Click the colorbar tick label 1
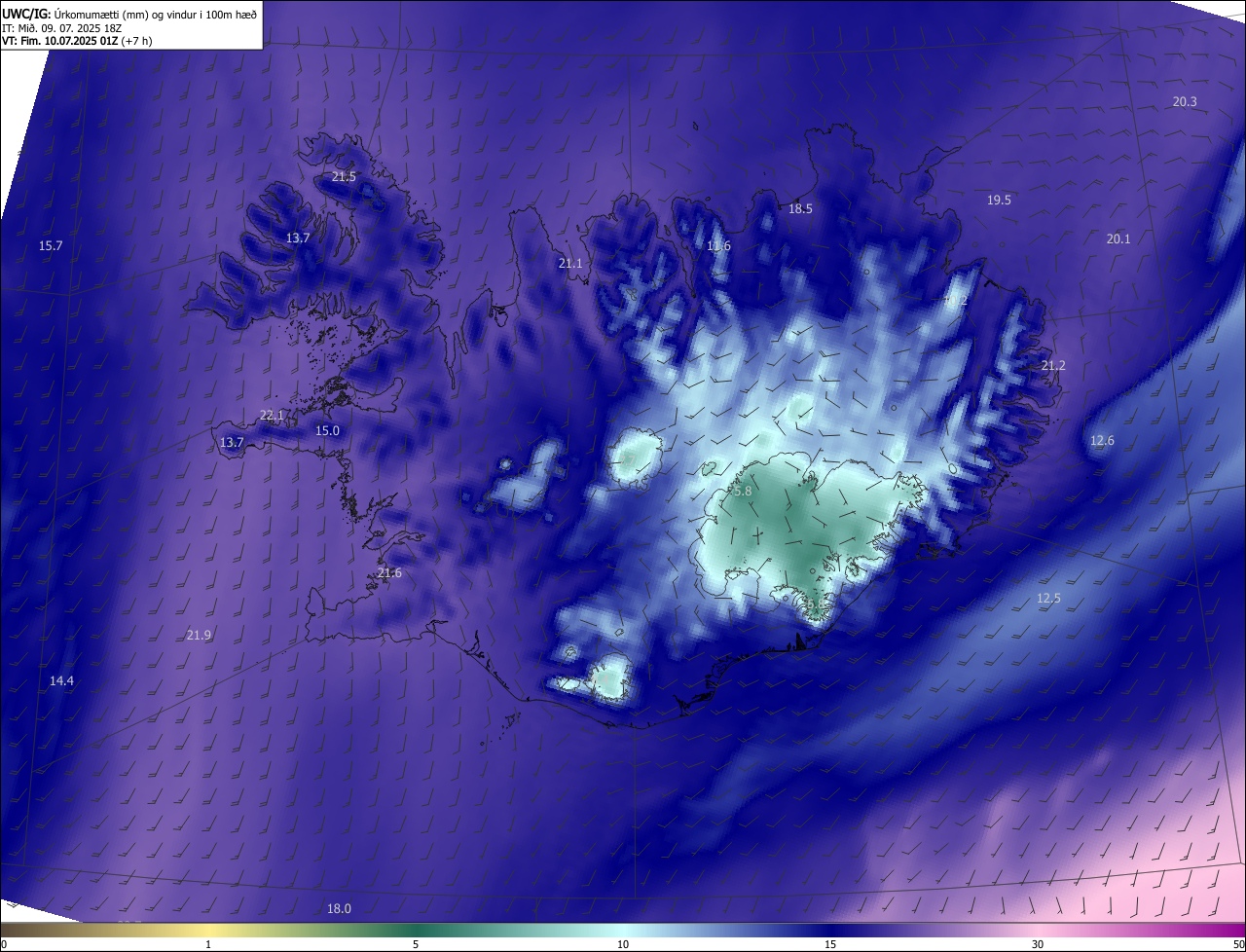The image size is (1246, 952). (x=208, y=944)
